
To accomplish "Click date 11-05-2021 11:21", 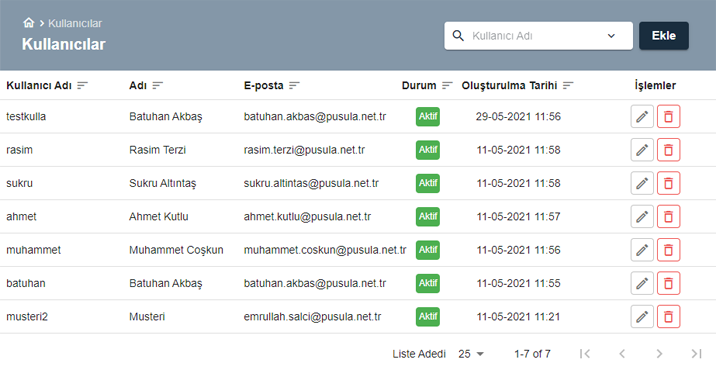I will click(518, 316).
